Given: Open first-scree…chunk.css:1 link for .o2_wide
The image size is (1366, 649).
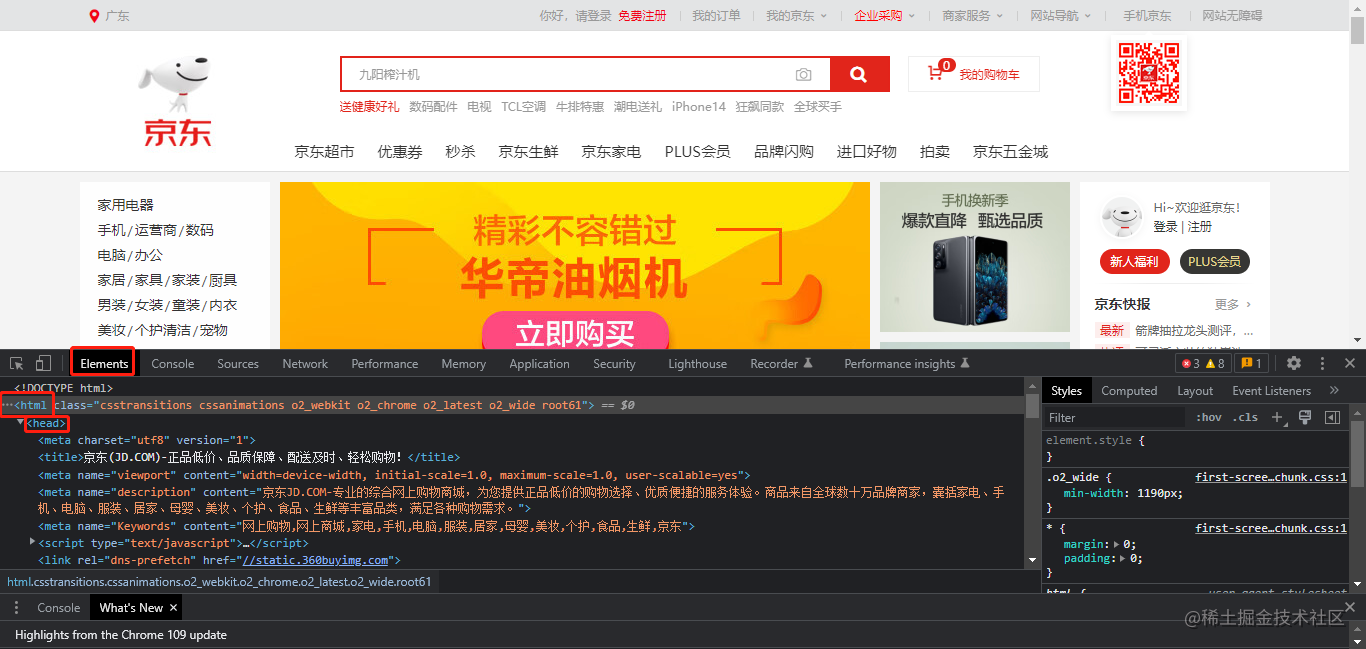Looking at the screenshot, I should coord(1271,477).
